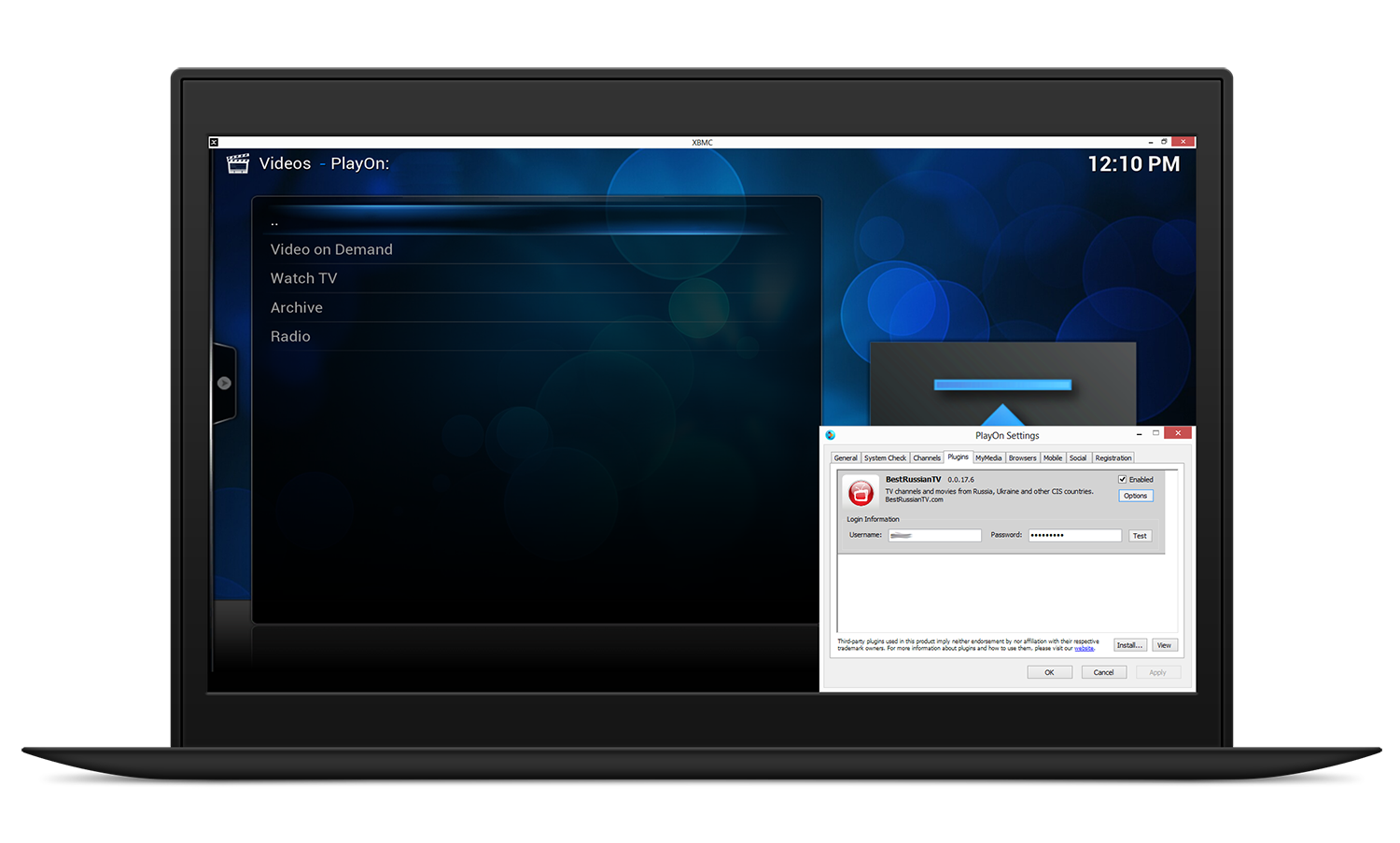Open the Registration tab
Screen dimensions: 1400x843
coord(1113,457)
